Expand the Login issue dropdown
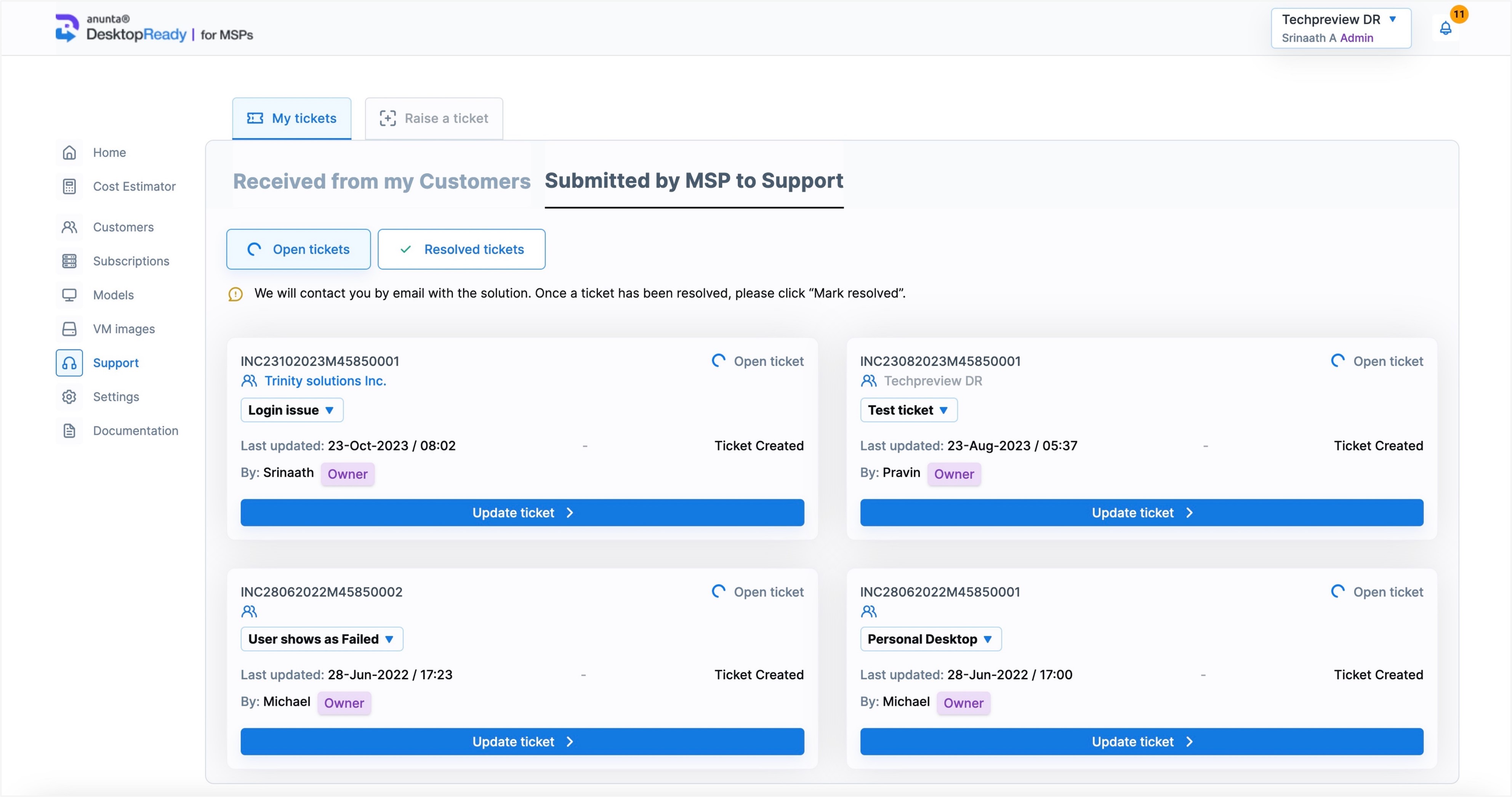This screenshot has height=797, width=1512. click(x=292, y=410)
